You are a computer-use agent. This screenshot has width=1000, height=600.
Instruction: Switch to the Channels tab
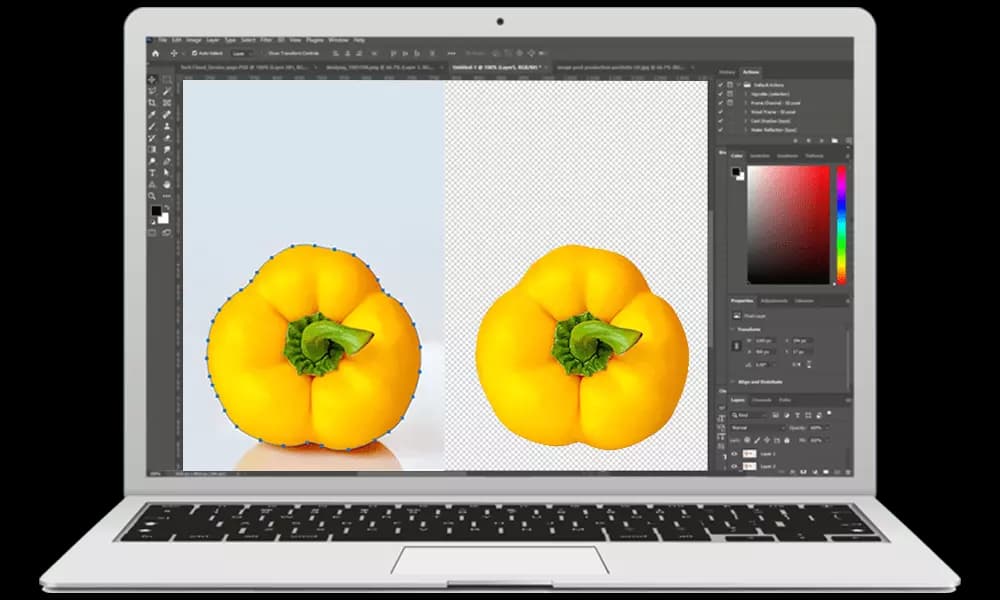[762, 400]
